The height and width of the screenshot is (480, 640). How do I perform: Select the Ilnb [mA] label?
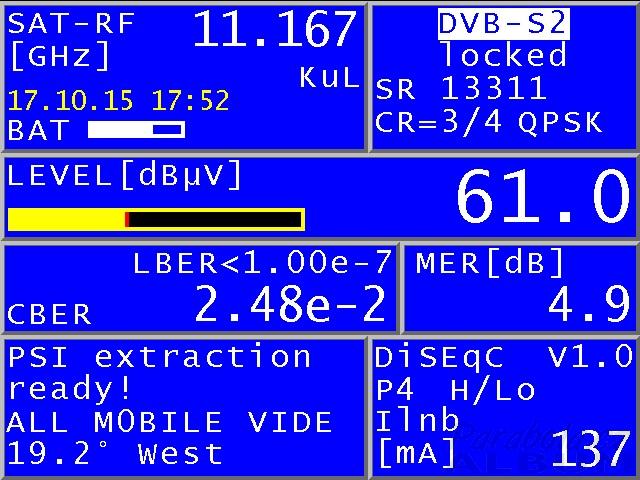(417, 438)
